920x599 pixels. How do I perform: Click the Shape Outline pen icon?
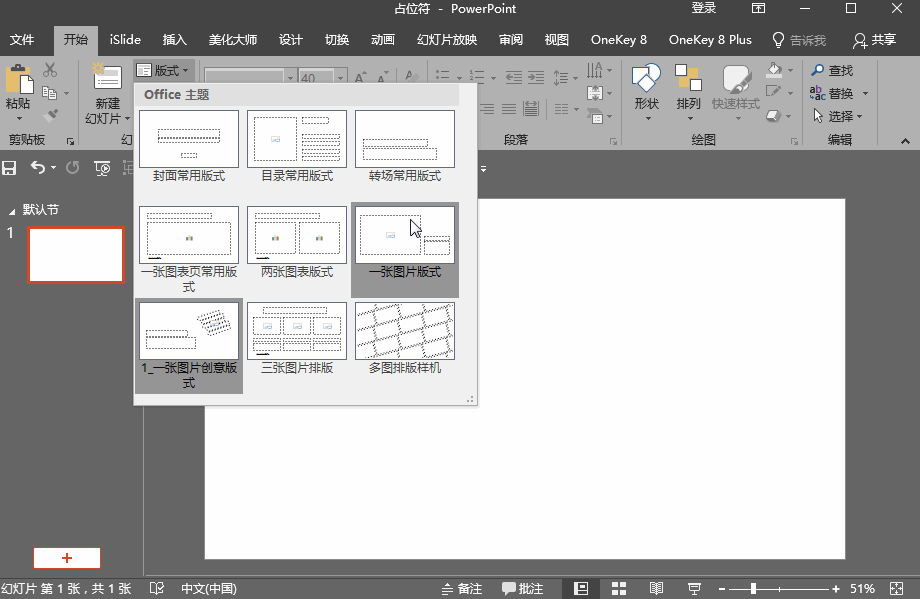point(774,92)
